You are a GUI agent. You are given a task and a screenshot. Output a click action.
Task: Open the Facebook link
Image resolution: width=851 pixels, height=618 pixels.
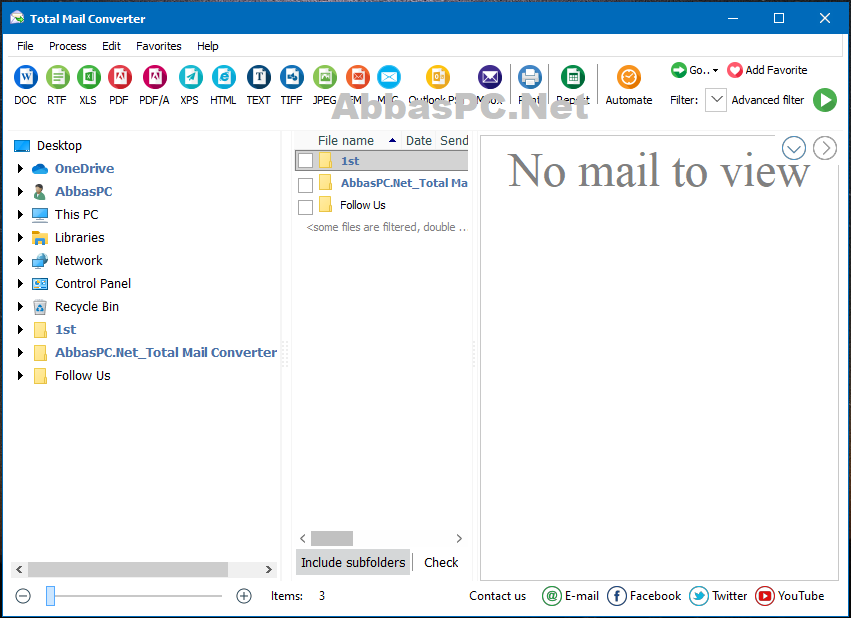(644, 596)
